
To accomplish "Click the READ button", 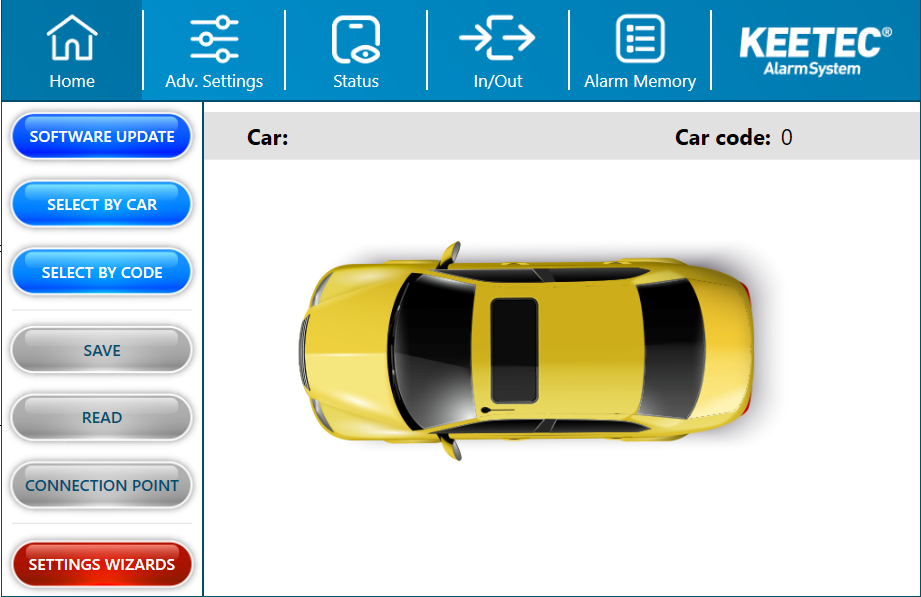I will pos(102,418).
